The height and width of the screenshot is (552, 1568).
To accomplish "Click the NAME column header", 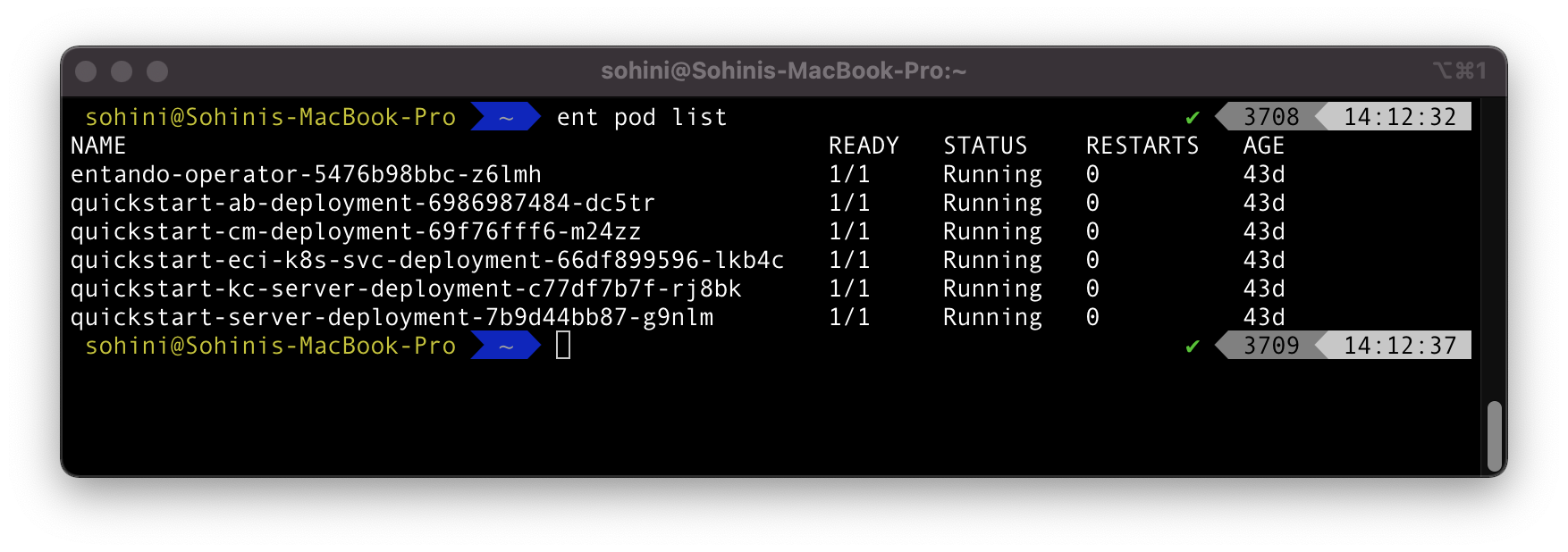I will click(98, 146).
